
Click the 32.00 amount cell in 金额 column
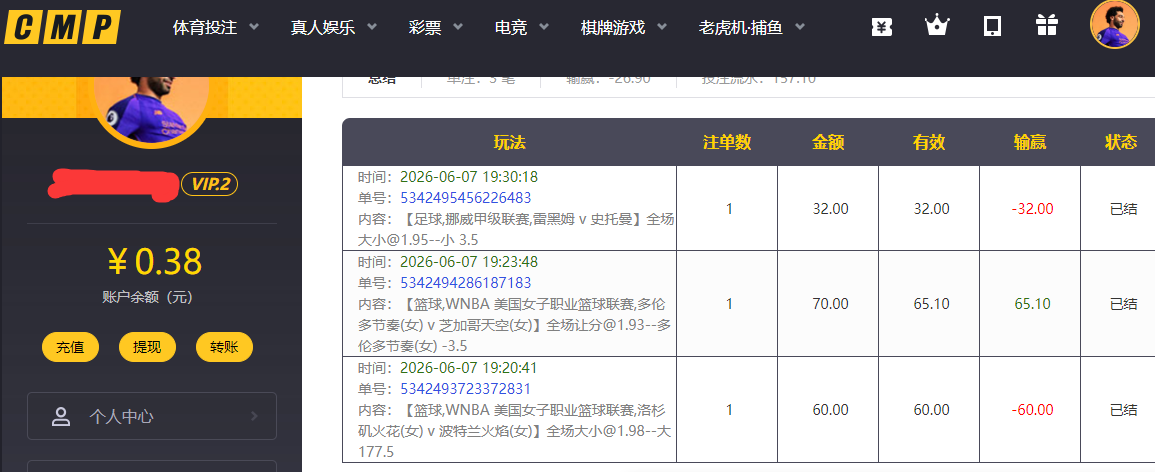[x=830, y=209]
